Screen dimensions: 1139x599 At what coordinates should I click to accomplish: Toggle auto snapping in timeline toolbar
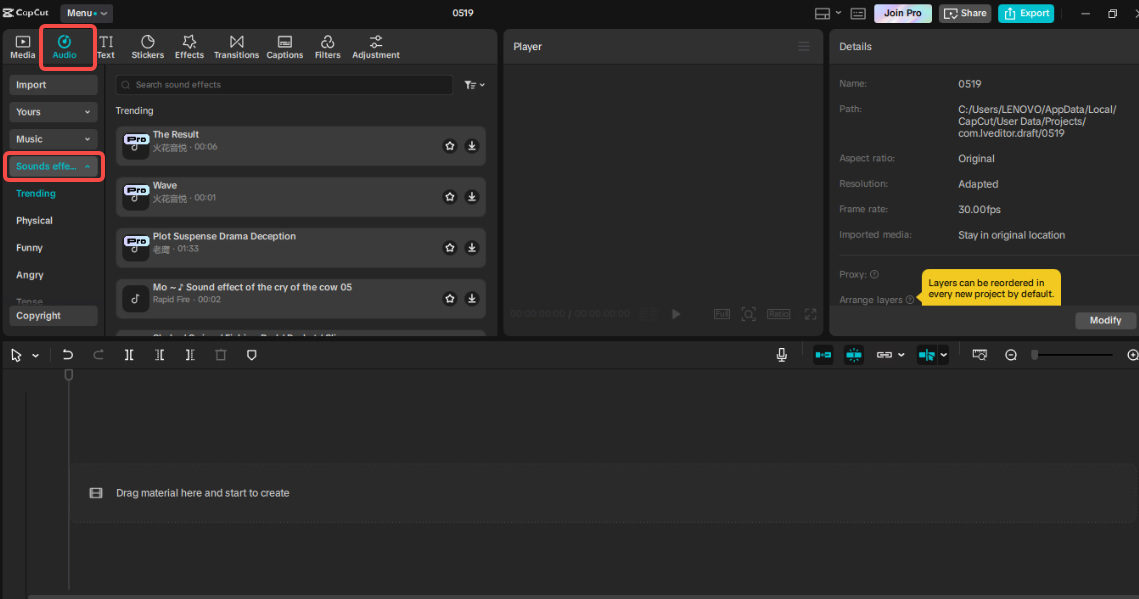click(854, 355)
